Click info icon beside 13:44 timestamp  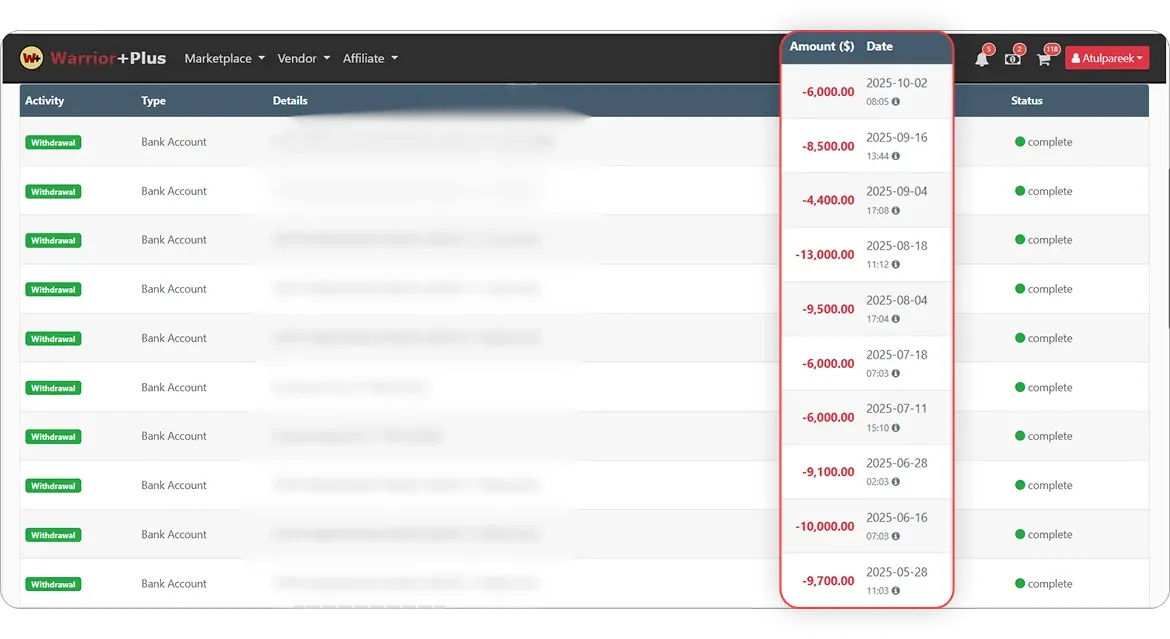pyautogui.click(x=896, y=156)
